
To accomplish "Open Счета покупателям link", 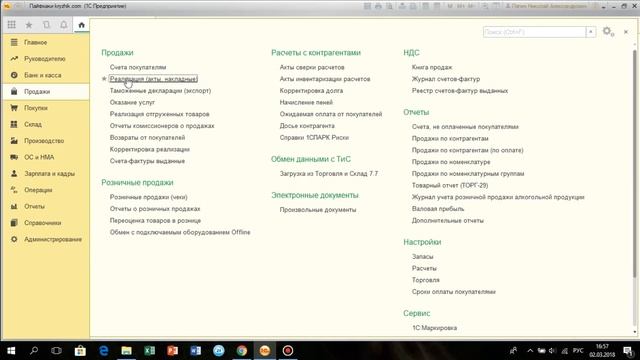I will pyautogui.click(x=138, y=67).
